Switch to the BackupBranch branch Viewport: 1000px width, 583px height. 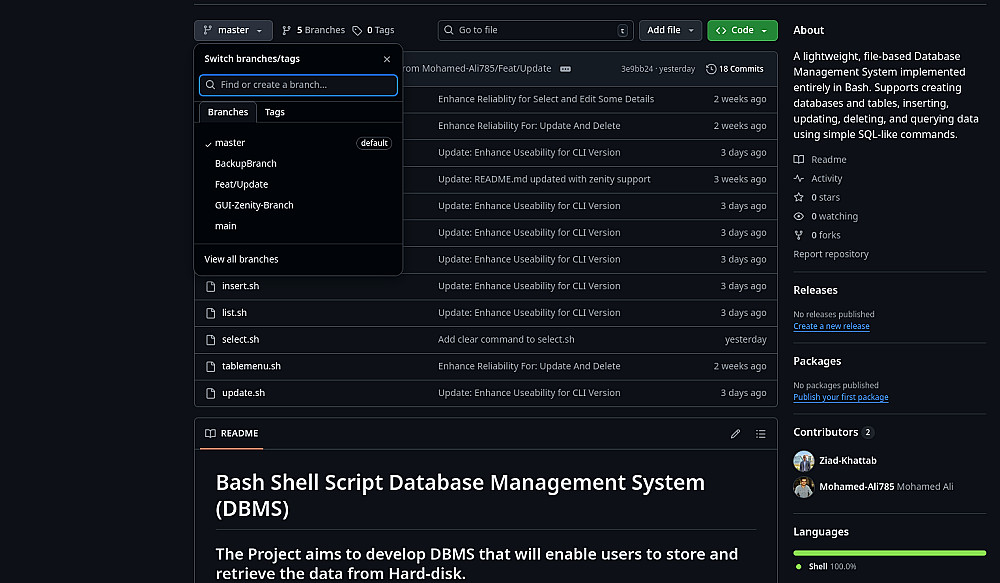point(246,164)
